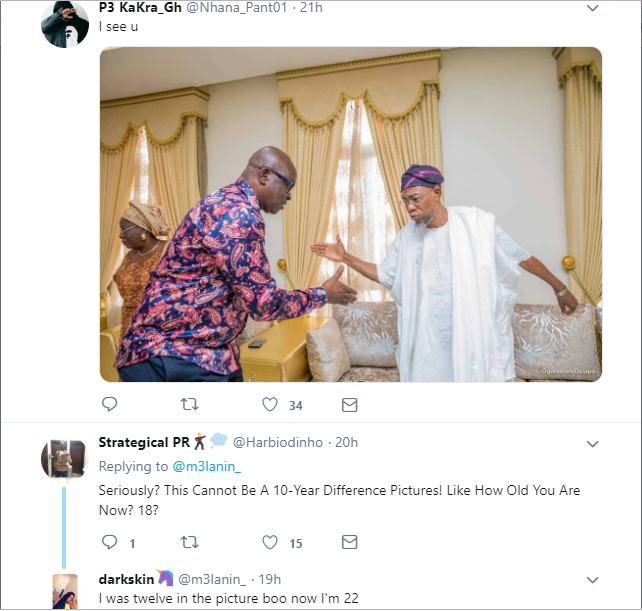642x611 pixels.
Task: Open the handshake photo in the tweet
Action: 351,214
